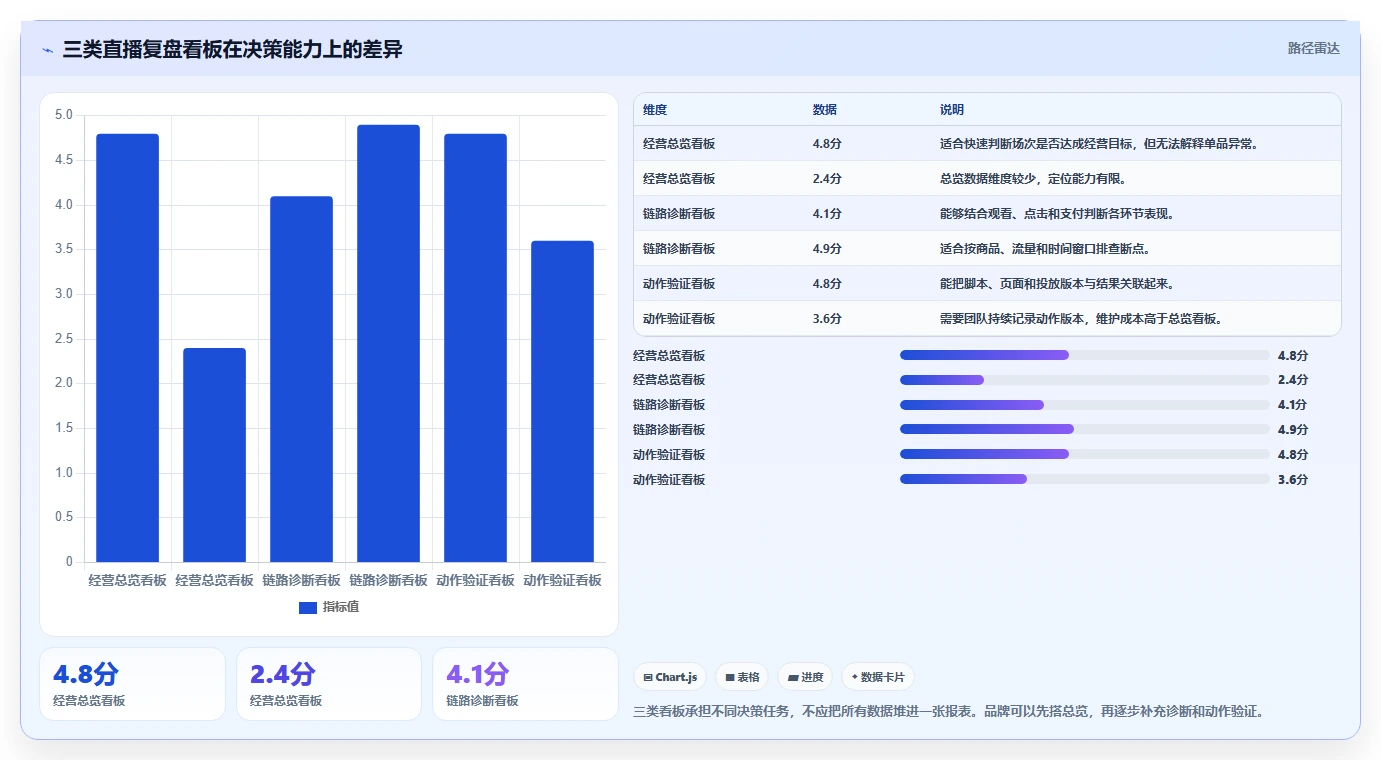The width and height of the screenshot is (1381, 760).
Task: Click the 数据 table column header
Action: [x=825, y=109]
